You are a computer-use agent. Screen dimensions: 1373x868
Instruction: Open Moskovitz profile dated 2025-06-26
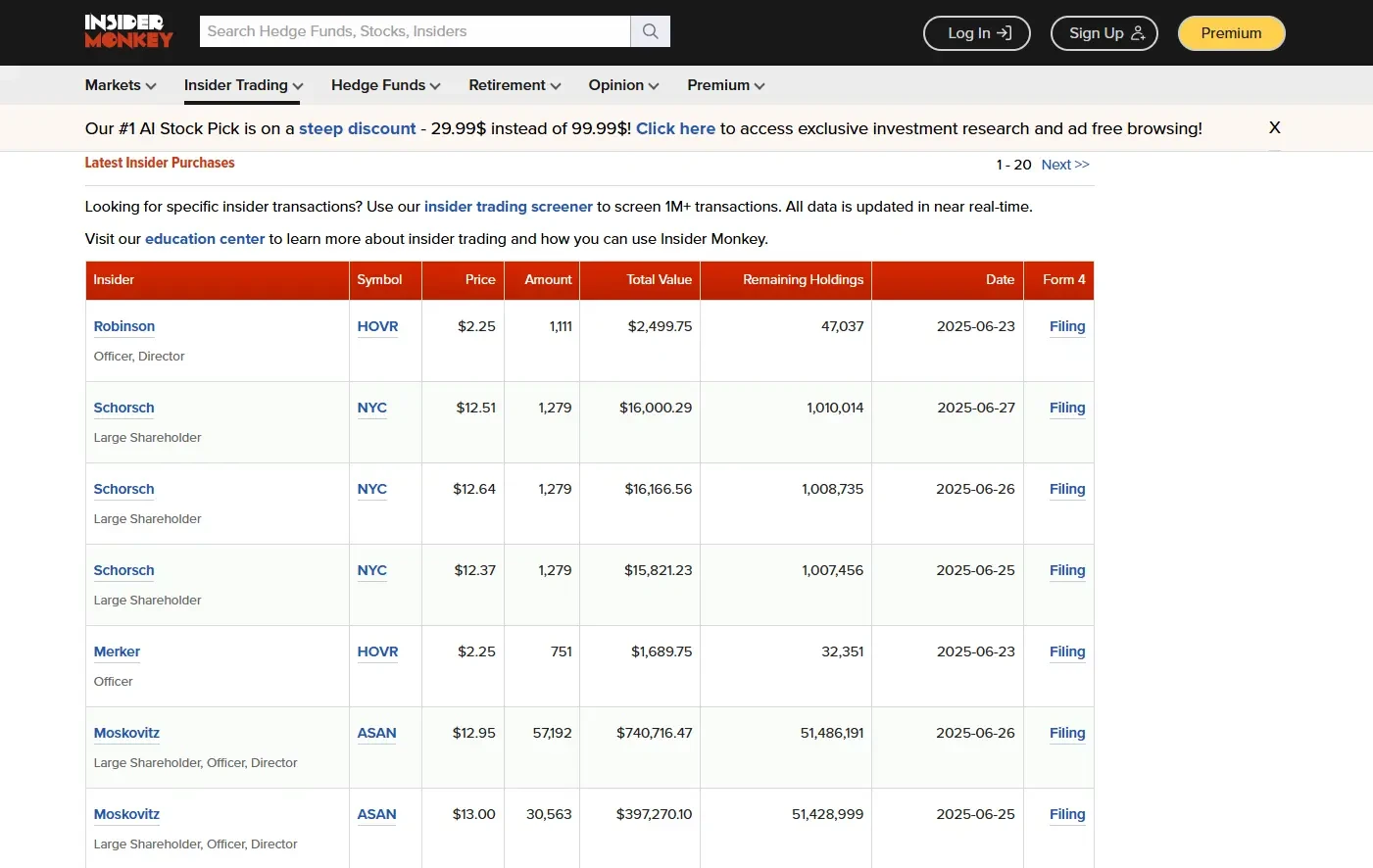(x=126, y=733)
